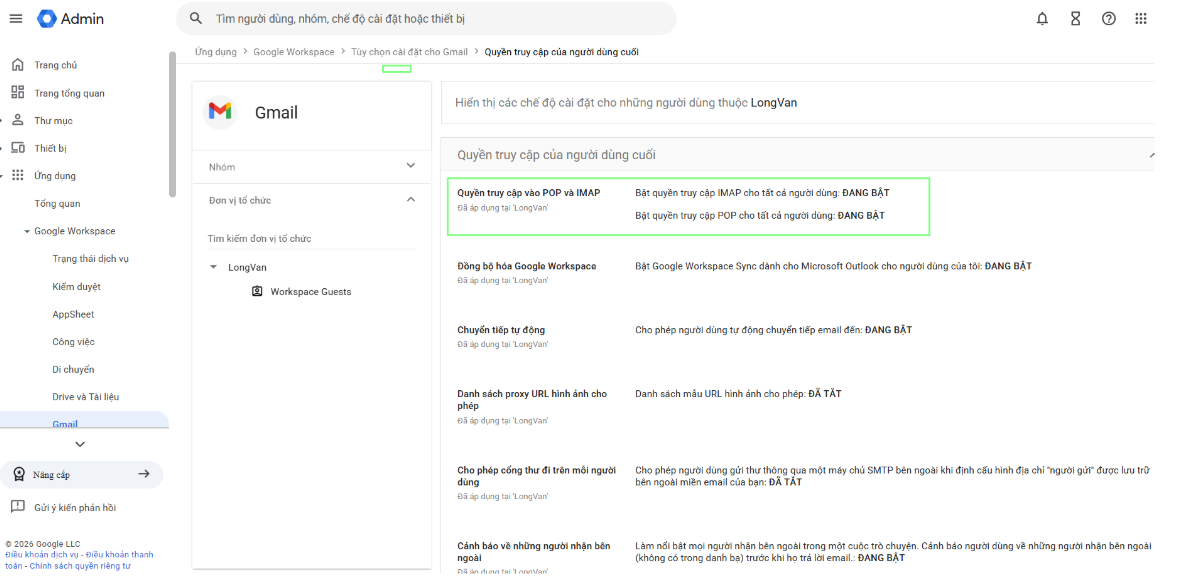The height and width of the screenshot is (585, 1199).
Task: Click Nâng cấp upgrade button
Action: click(81, 474)
